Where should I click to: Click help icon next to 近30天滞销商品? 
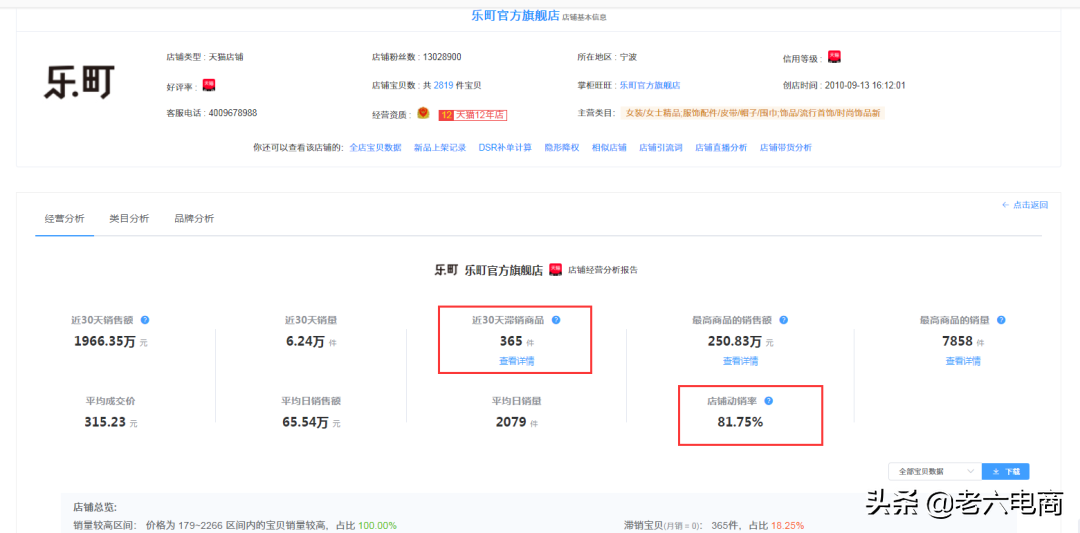tap(556, 320)
